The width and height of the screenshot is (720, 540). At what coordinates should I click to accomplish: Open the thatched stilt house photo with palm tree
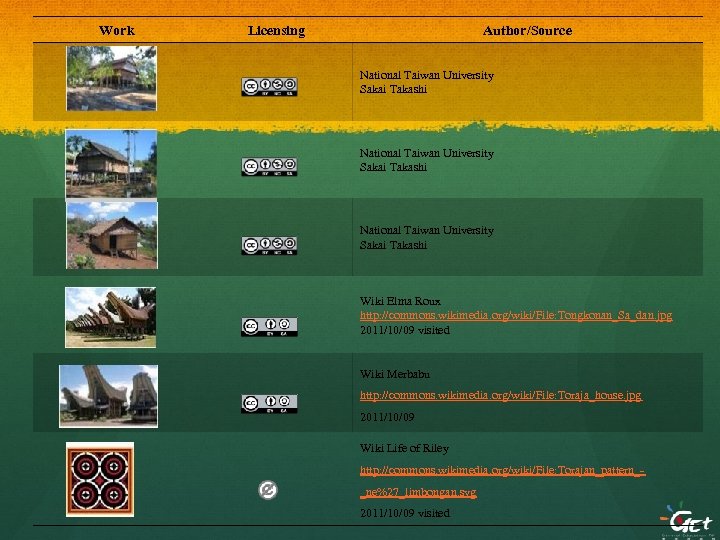tap(112, 163)
